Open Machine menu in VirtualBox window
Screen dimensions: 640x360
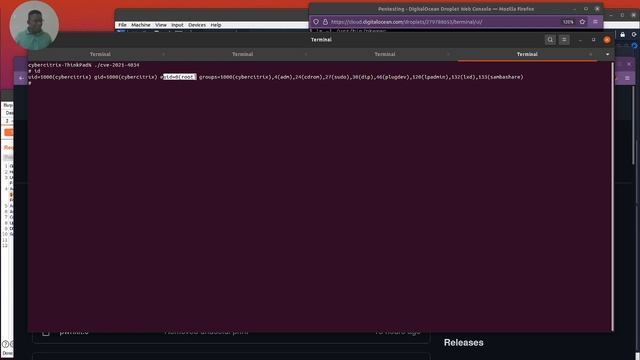141,25
